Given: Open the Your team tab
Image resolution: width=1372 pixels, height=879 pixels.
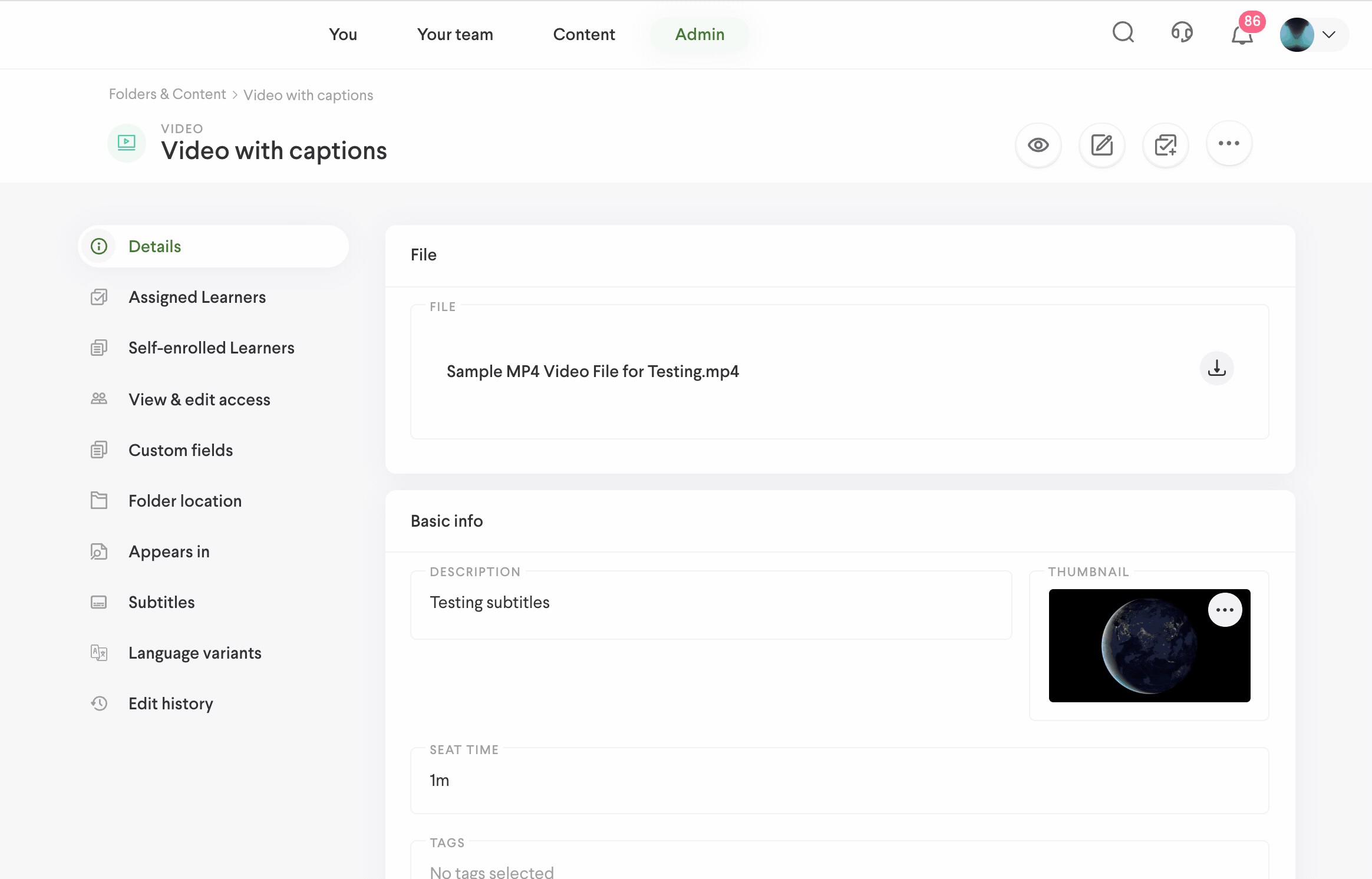Looking at the screenshot, I should tap(455, 35).
